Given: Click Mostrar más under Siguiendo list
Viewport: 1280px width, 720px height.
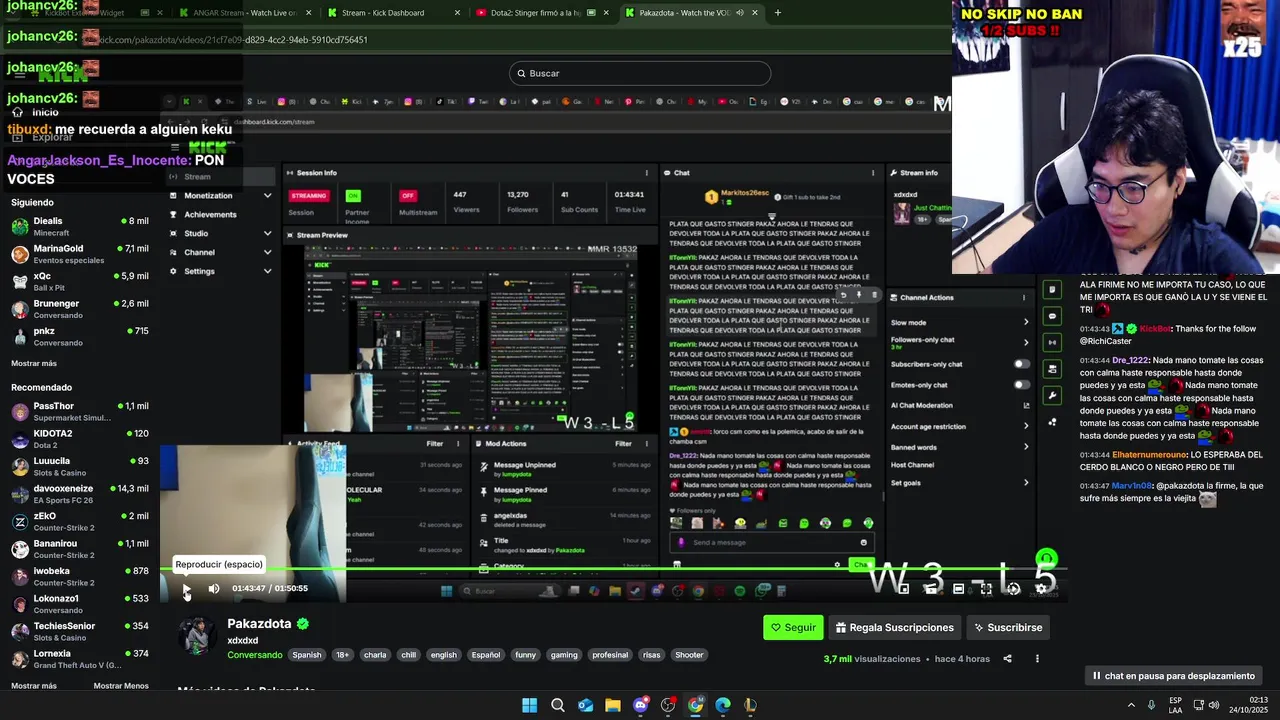Looking at the screenshot, I should click(x=34, y=364).
